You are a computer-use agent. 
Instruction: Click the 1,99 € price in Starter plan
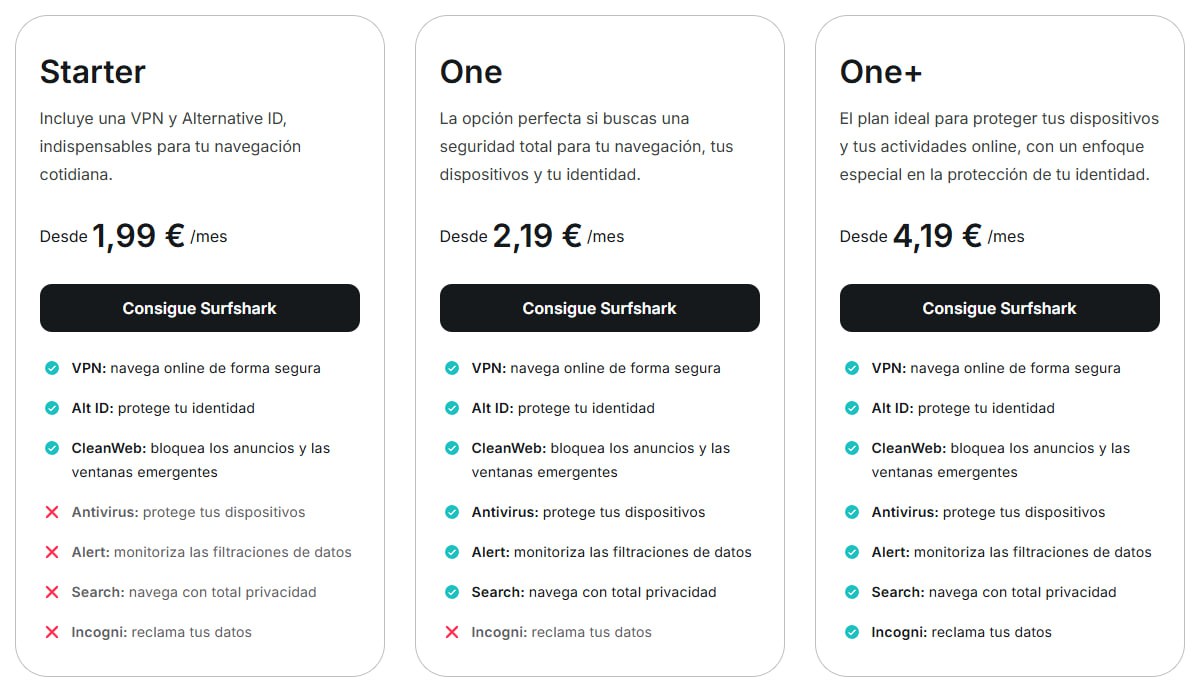[x=138, y=236]
